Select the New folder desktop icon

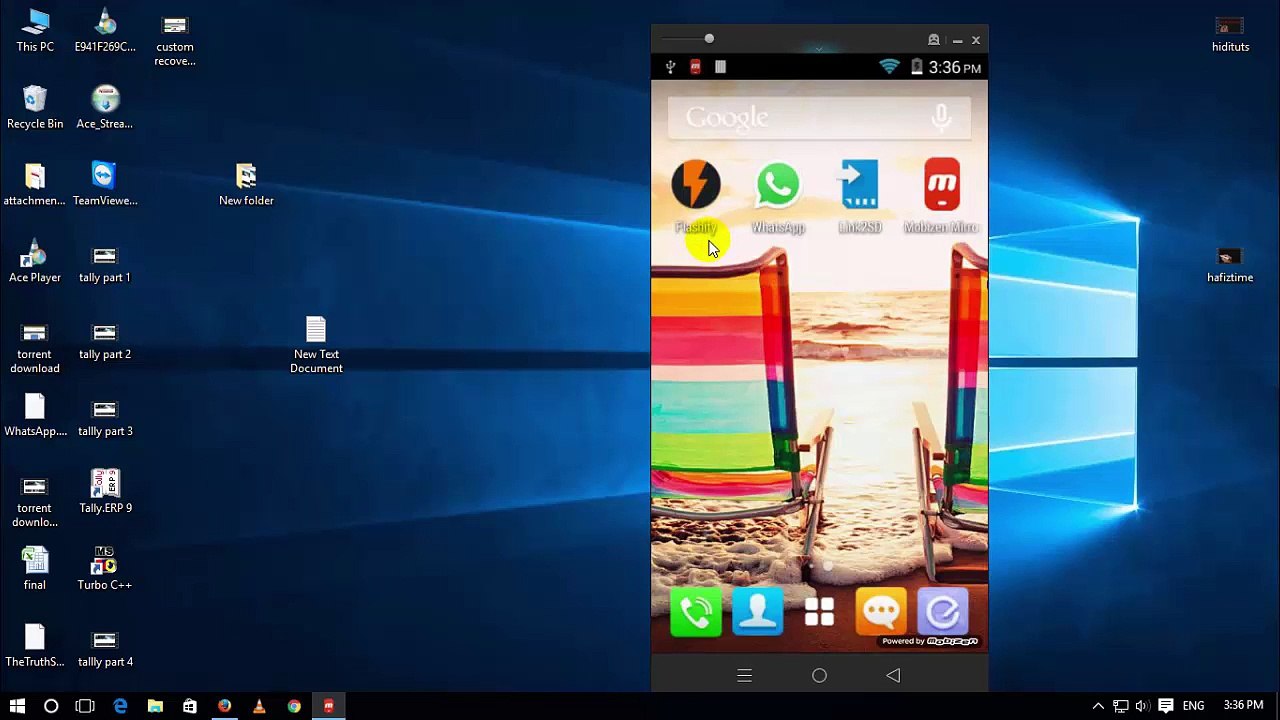[246, 184]
